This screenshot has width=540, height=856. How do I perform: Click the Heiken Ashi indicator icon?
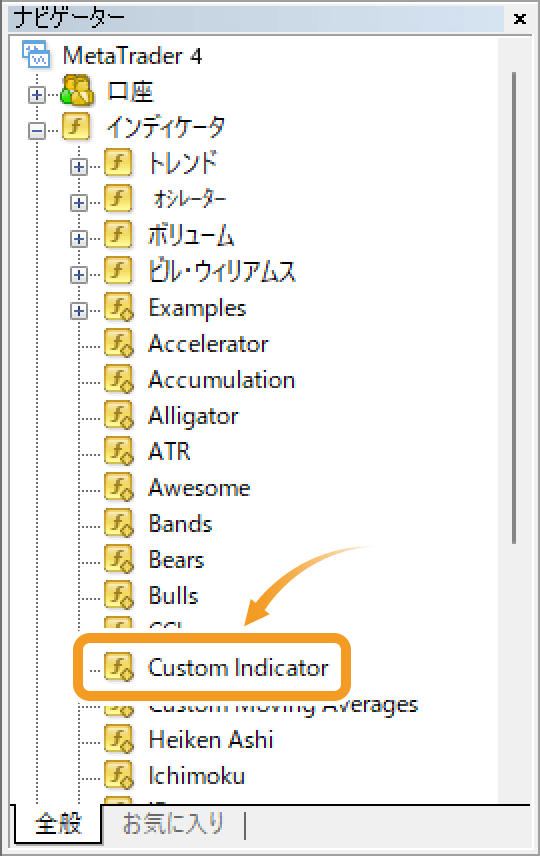(118, 740)
